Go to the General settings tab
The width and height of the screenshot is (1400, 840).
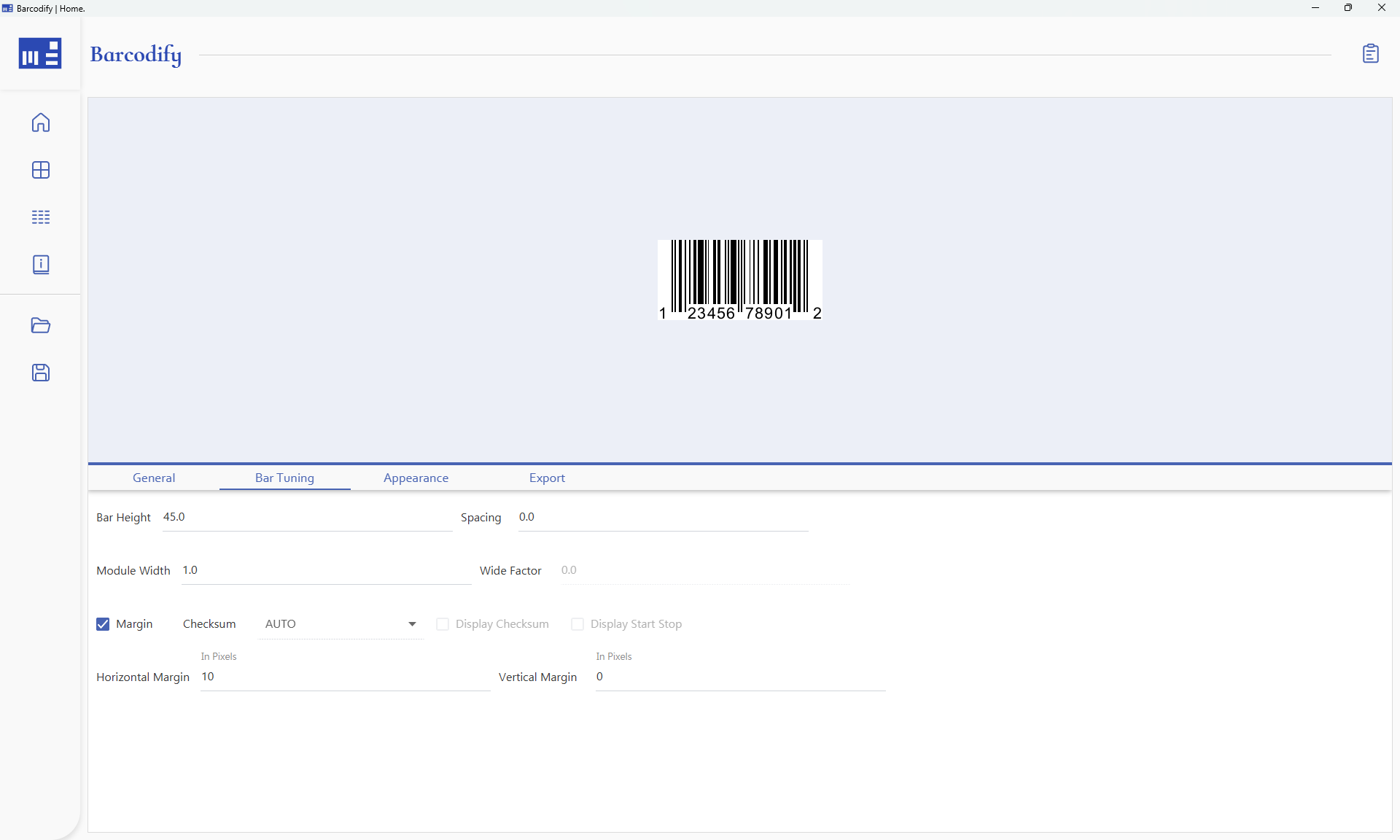[153, 478]
